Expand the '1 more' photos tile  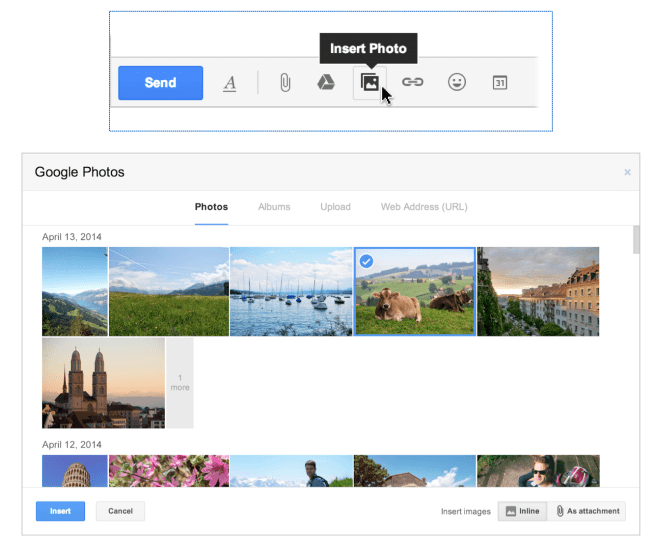[180, 382]
